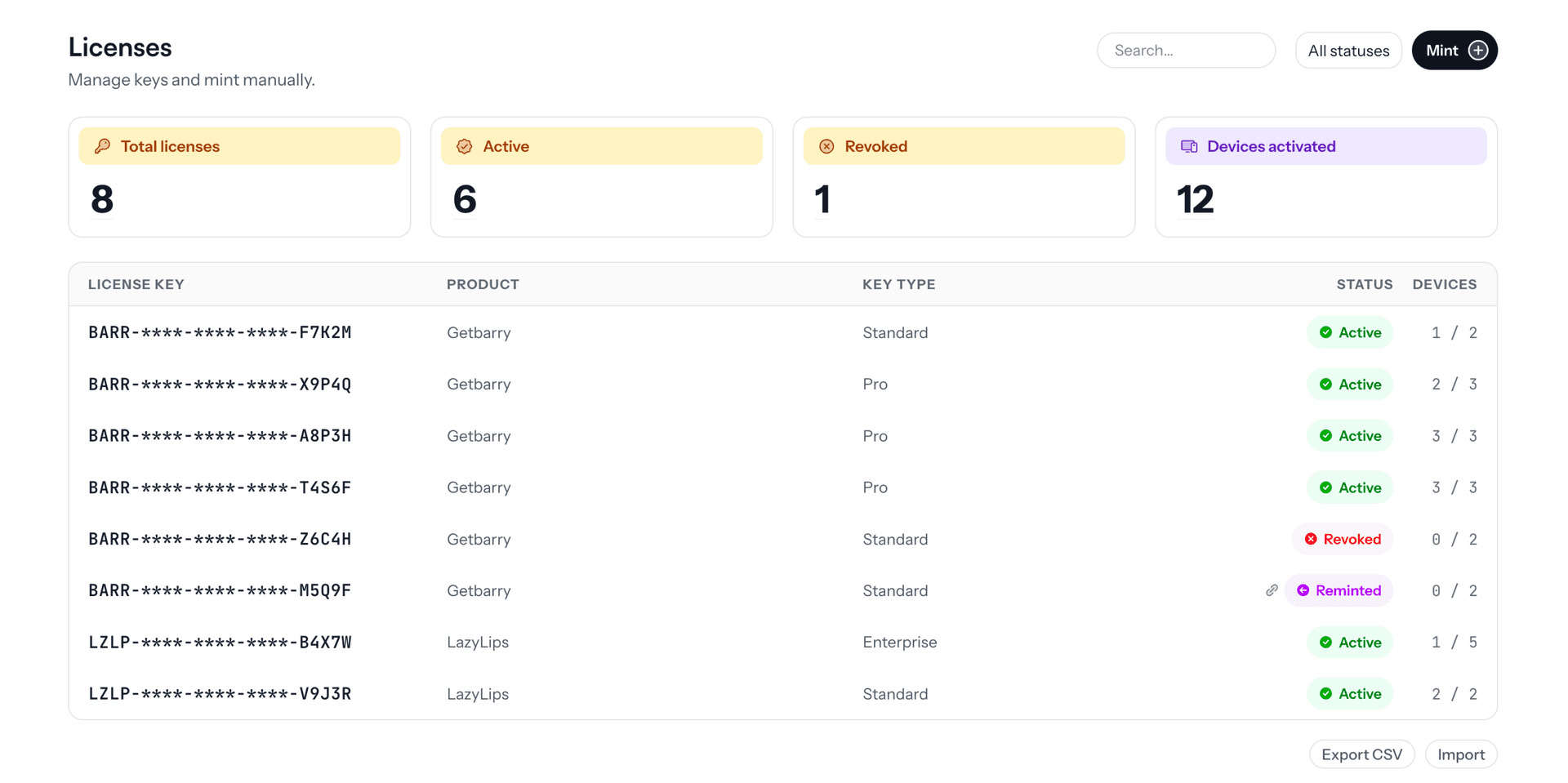Select license key BARR-****-X9P4Q row
This screenshot has height=783, width=1568.
point(782,384)
